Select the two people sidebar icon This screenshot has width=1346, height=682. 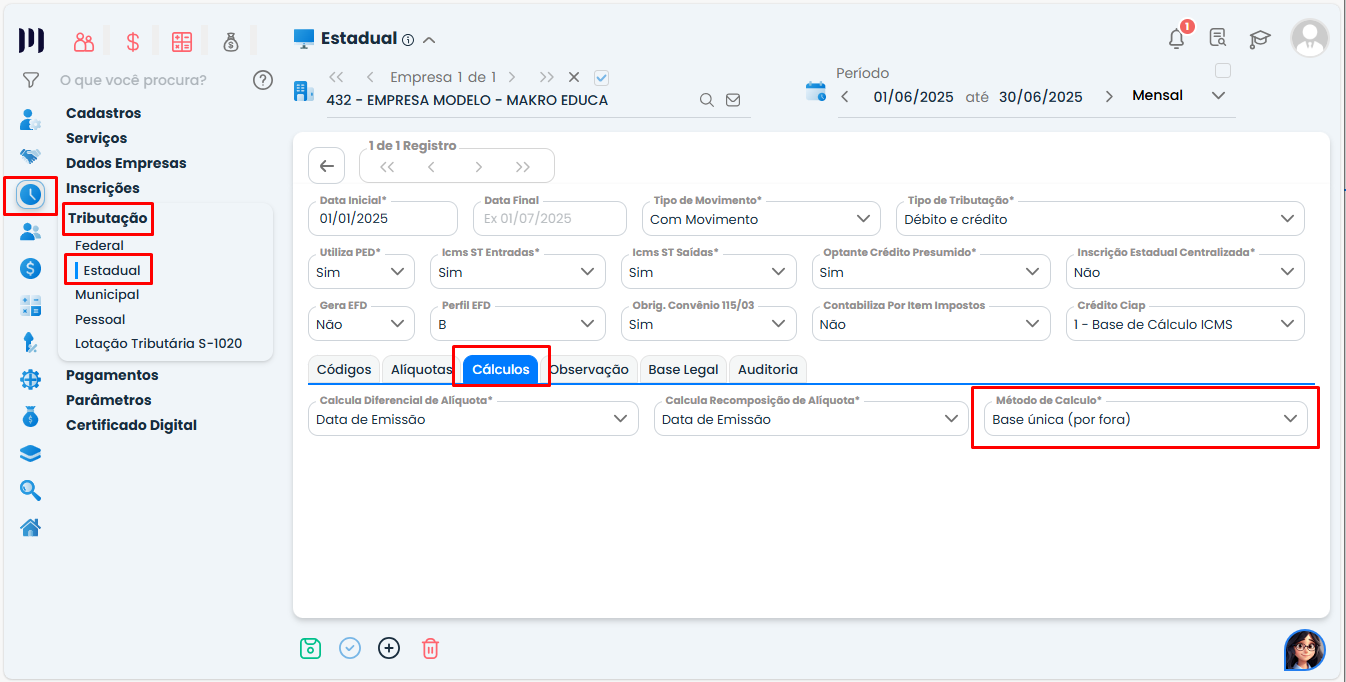tap(31, 232)
